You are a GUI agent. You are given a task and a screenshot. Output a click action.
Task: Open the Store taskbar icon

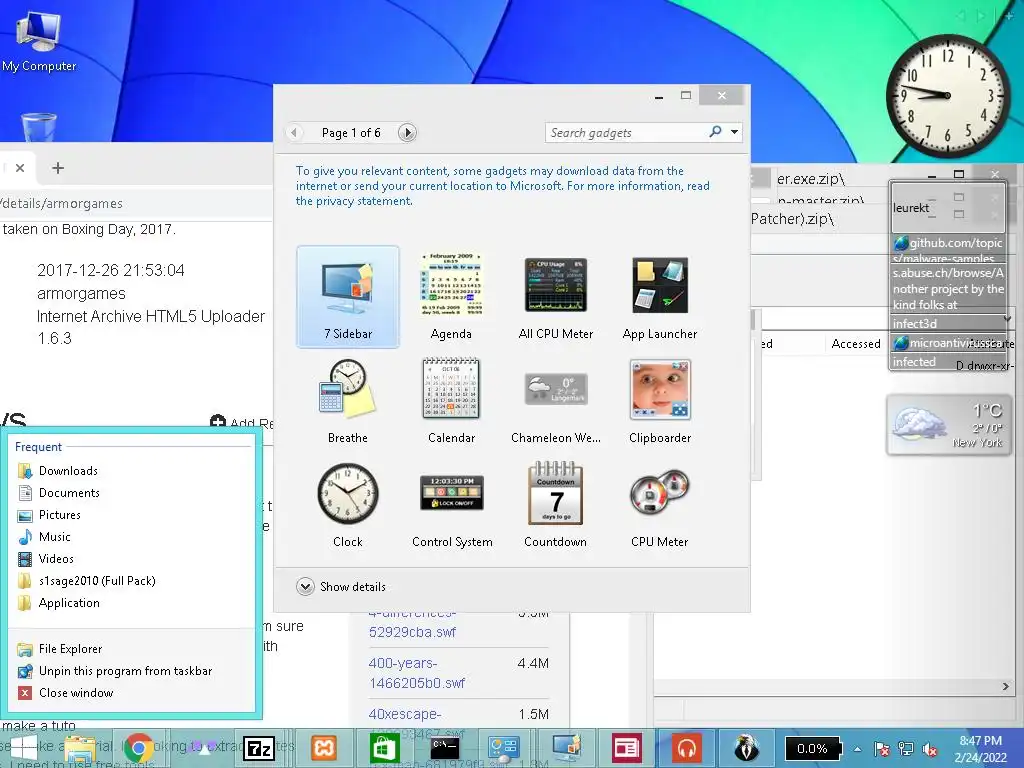384,748
